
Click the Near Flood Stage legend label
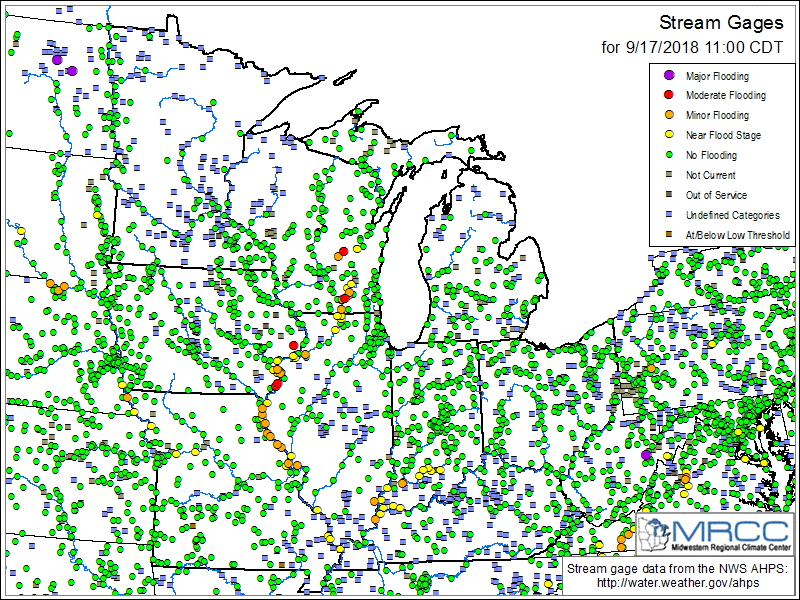pos(723,135)
